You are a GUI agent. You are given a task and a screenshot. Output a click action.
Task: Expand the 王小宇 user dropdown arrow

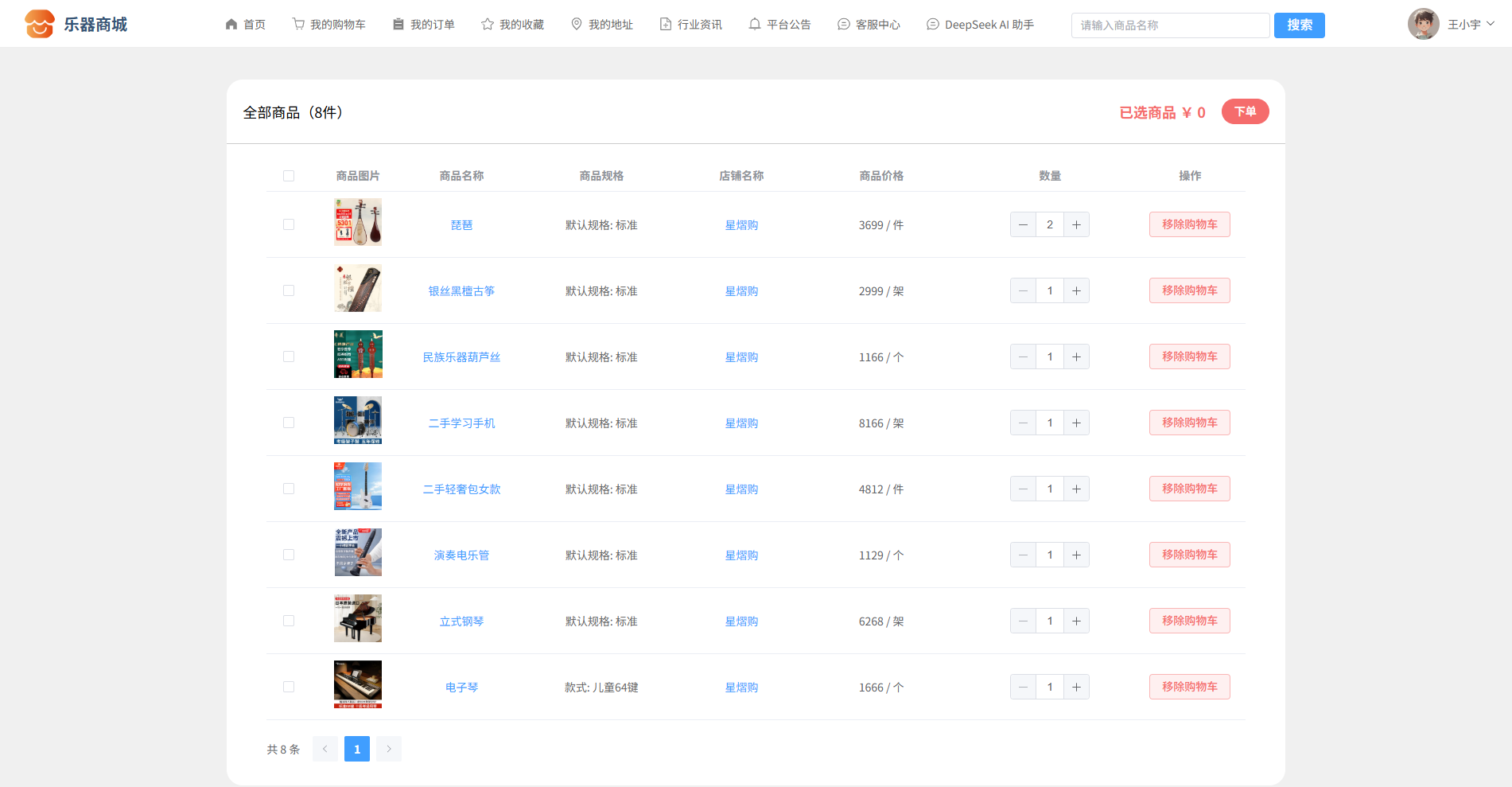pos(1491,24)
